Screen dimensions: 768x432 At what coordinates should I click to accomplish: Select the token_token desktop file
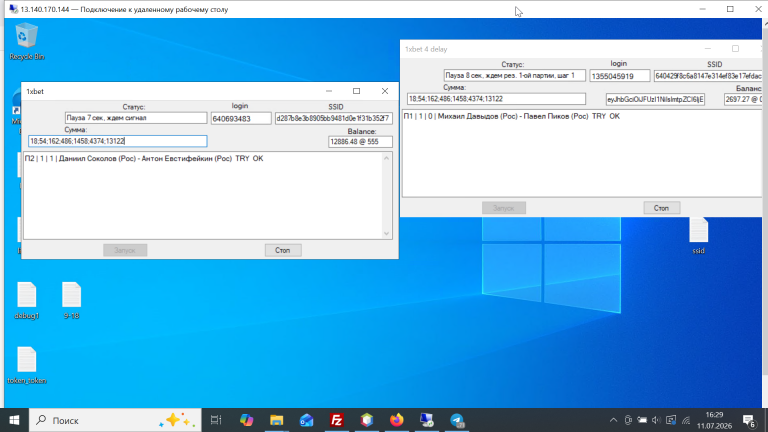(27, 365)
